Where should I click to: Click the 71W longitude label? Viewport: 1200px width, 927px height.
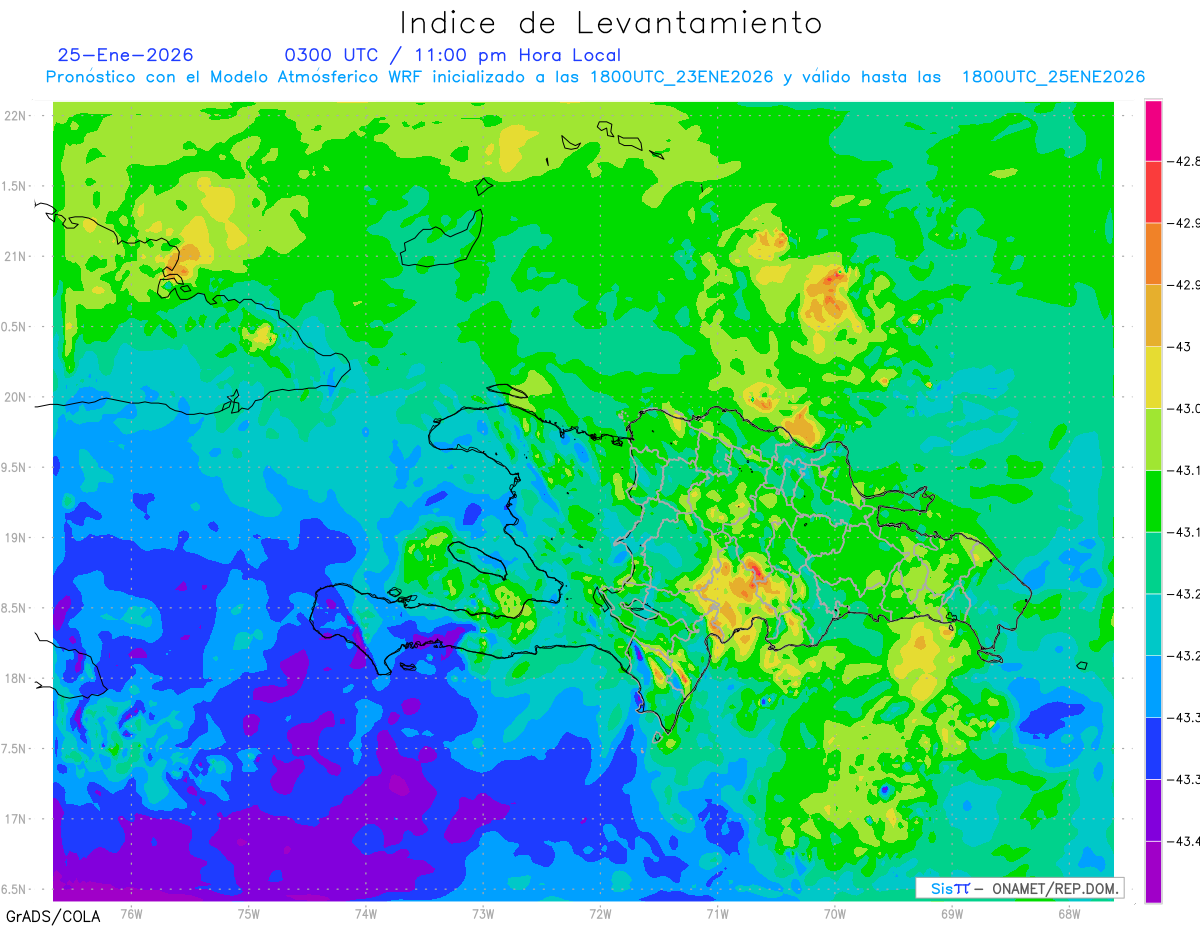pyautogui.click(x=717, y=913)
